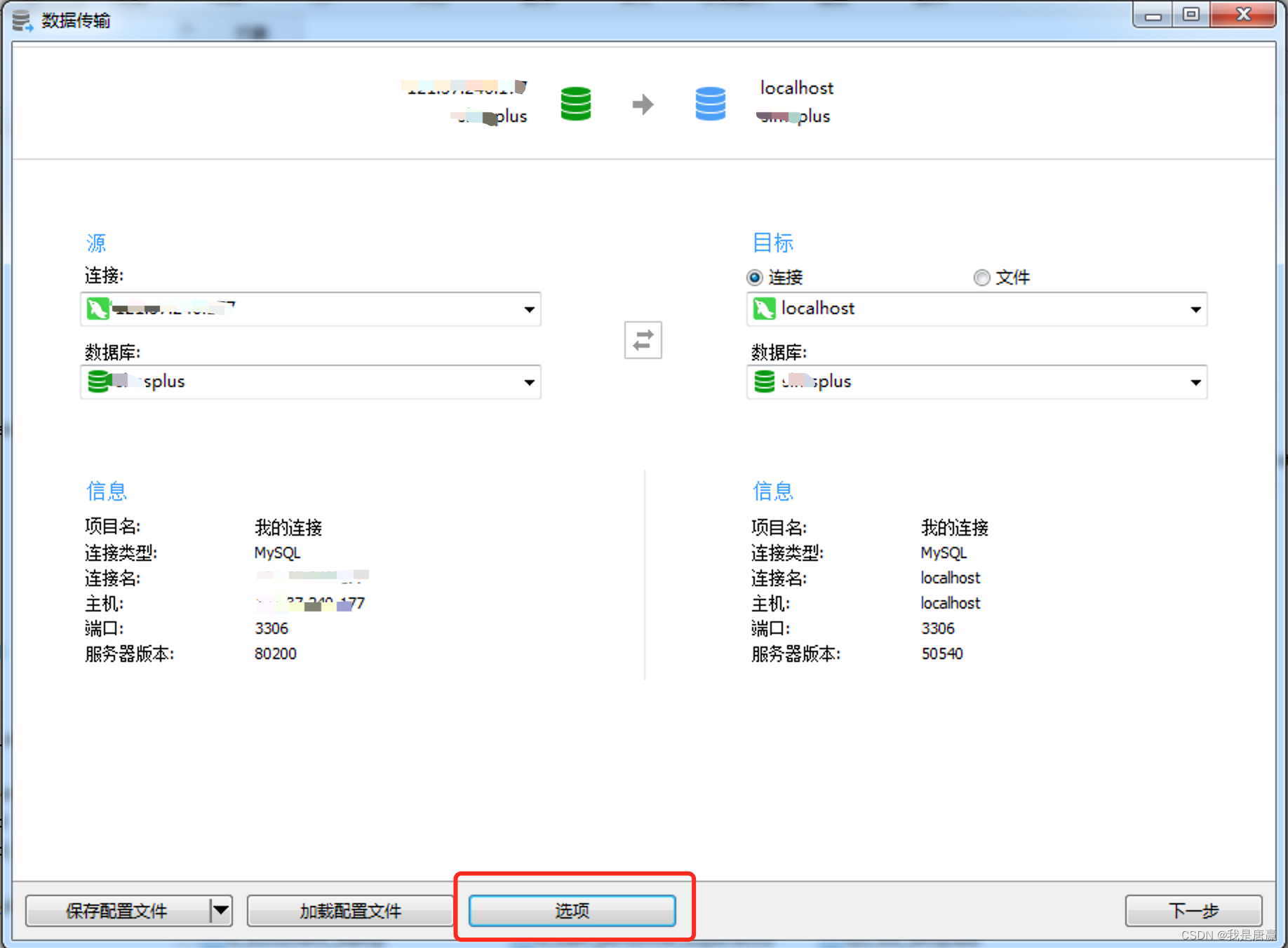Click the source MySQL connection type value
The height and width of the screenshot is (948, 1288).
point(277,553)
